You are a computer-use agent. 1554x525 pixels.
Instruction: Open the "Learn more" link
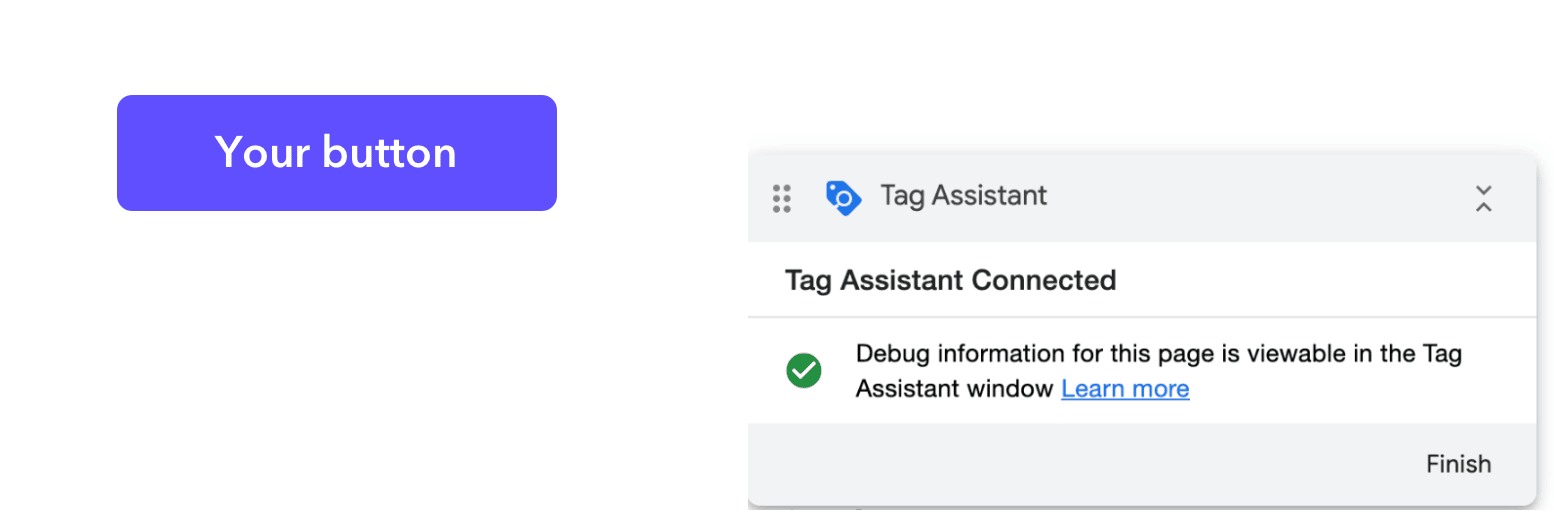(x=1125, y=388)
